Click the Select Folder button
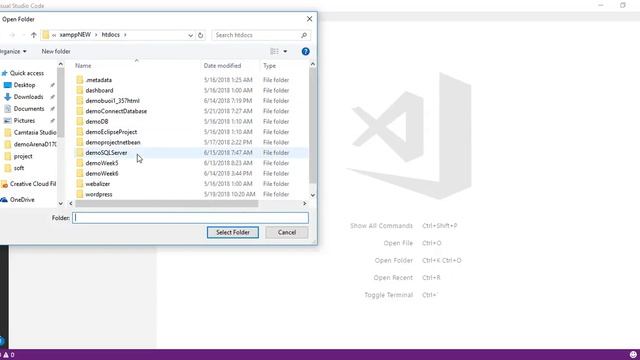Viewport: 640px width, 360px height. [x=233, y=232]
